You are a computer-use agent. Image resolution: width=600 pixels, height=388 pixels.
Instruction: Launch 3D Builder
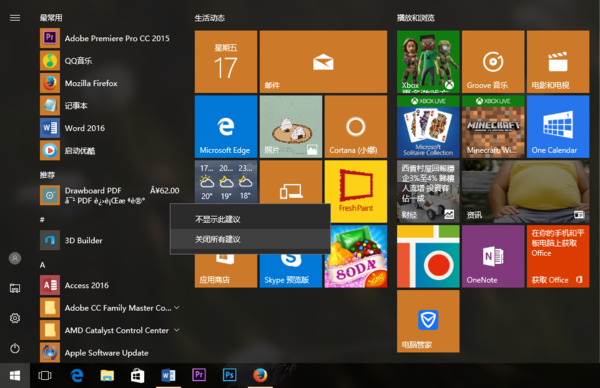tap(109, 240)
